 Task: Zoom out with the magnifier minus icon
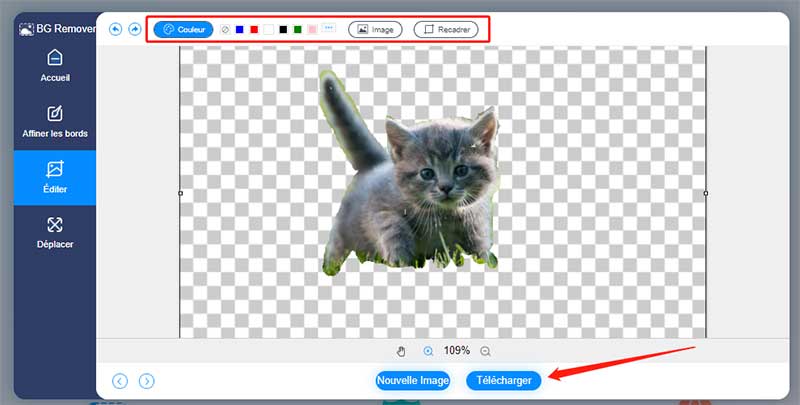(x=486, y=351)
